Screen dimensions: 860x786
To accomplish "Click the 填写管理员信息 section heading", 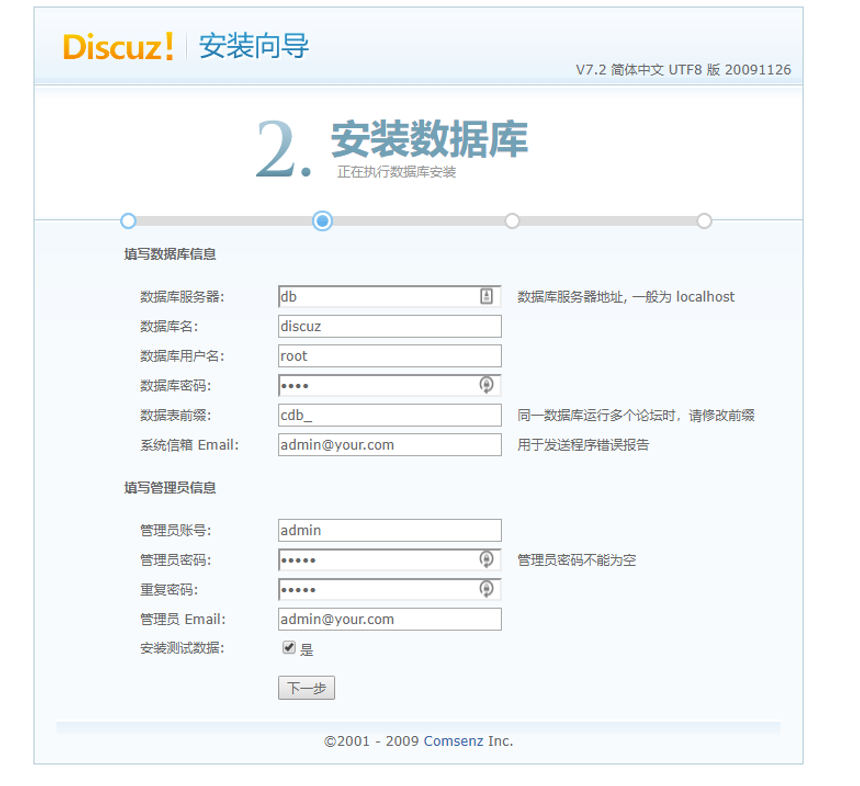I will coord(170,488).
